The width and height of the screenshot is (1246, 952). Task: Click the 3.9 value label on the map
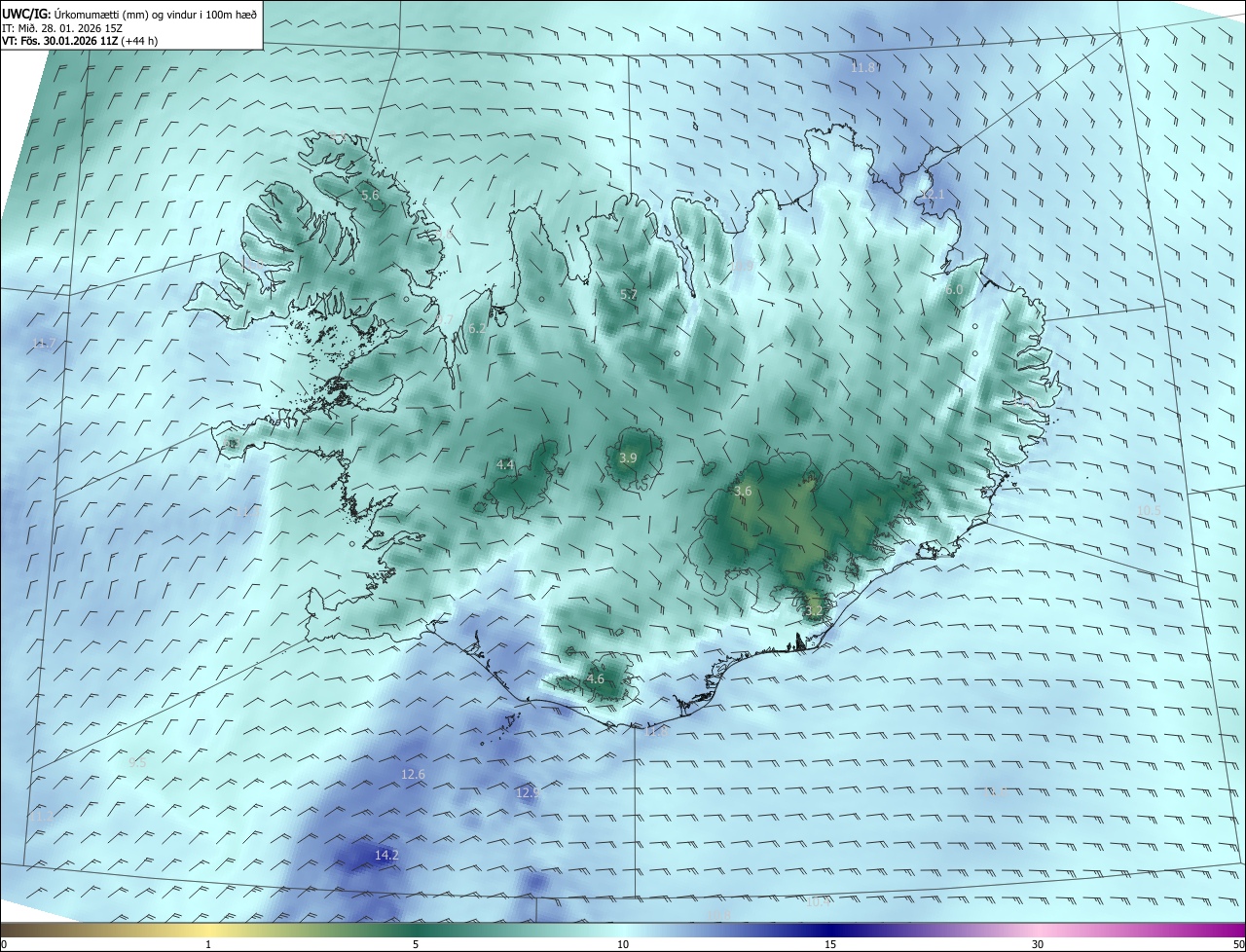pyautogui.click(x=628, y=458)
